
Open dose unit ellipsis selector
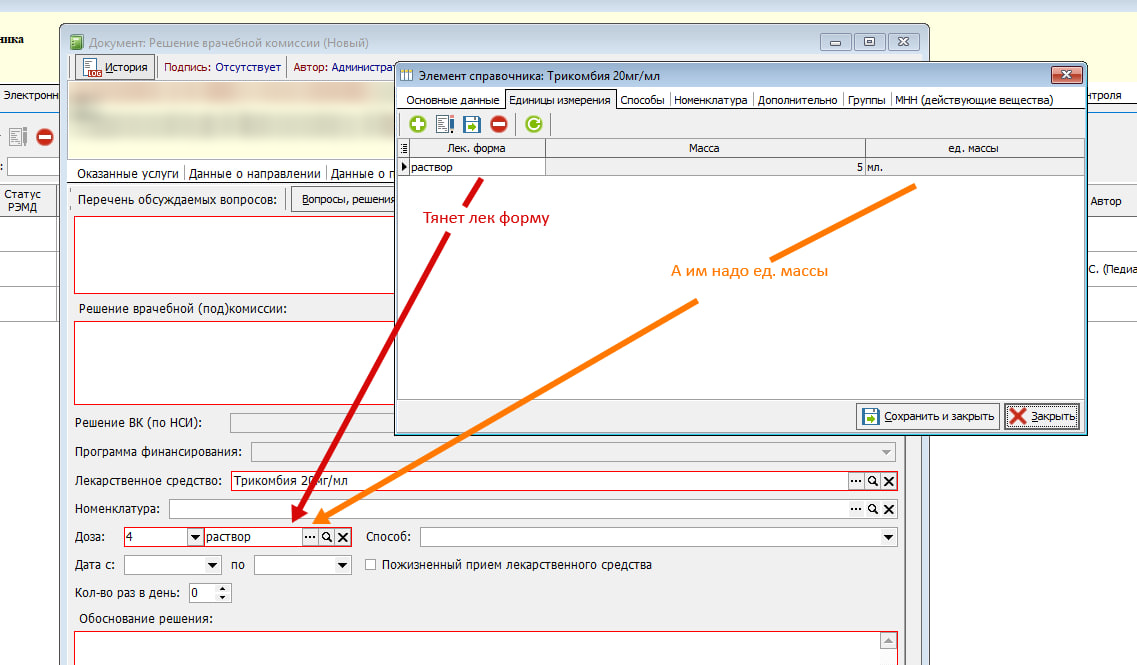click(x=310, y=537)
